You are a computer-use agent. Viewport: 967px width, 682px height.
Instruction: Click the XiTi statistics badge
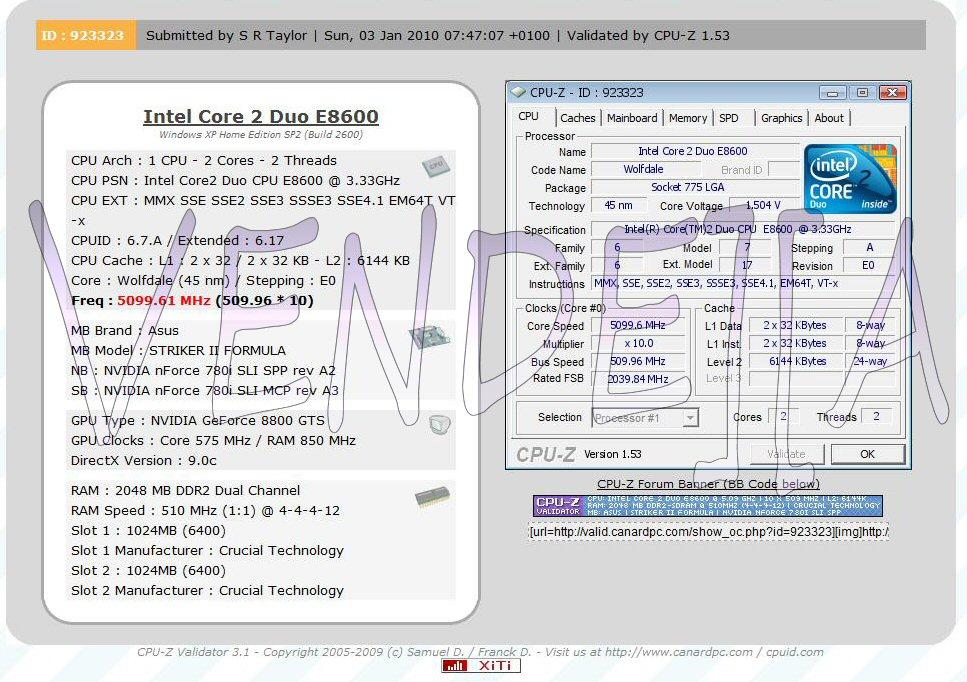click(481, 665)
